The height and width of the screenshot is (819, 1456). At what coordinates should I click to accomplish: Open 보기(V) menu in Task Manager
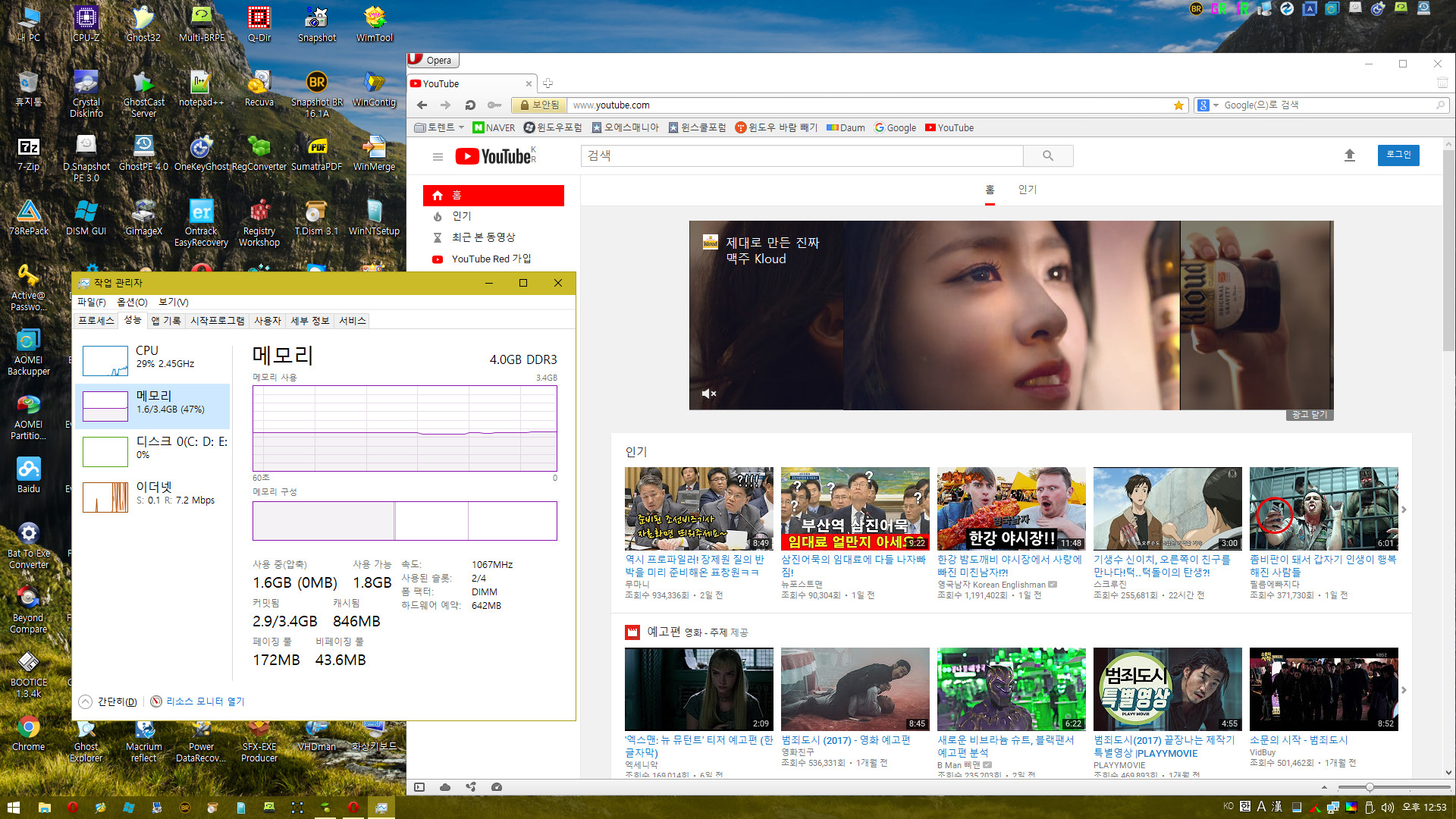174,302
